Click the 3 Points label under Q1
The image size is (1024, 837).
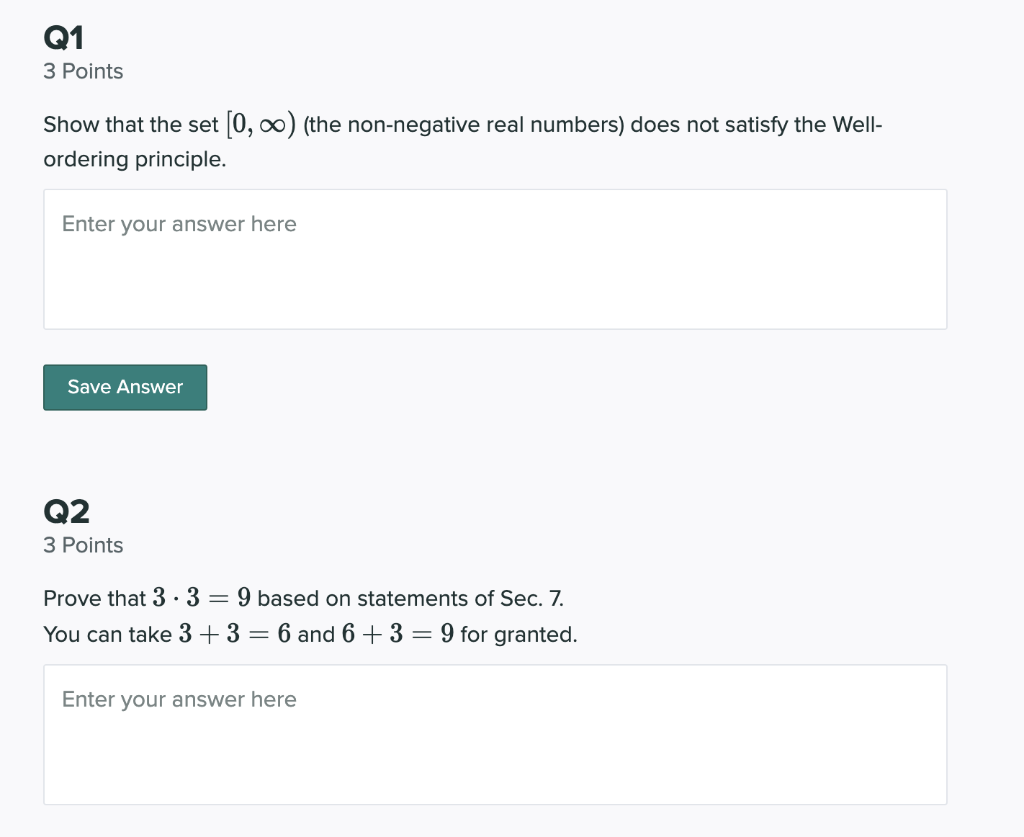83,71
